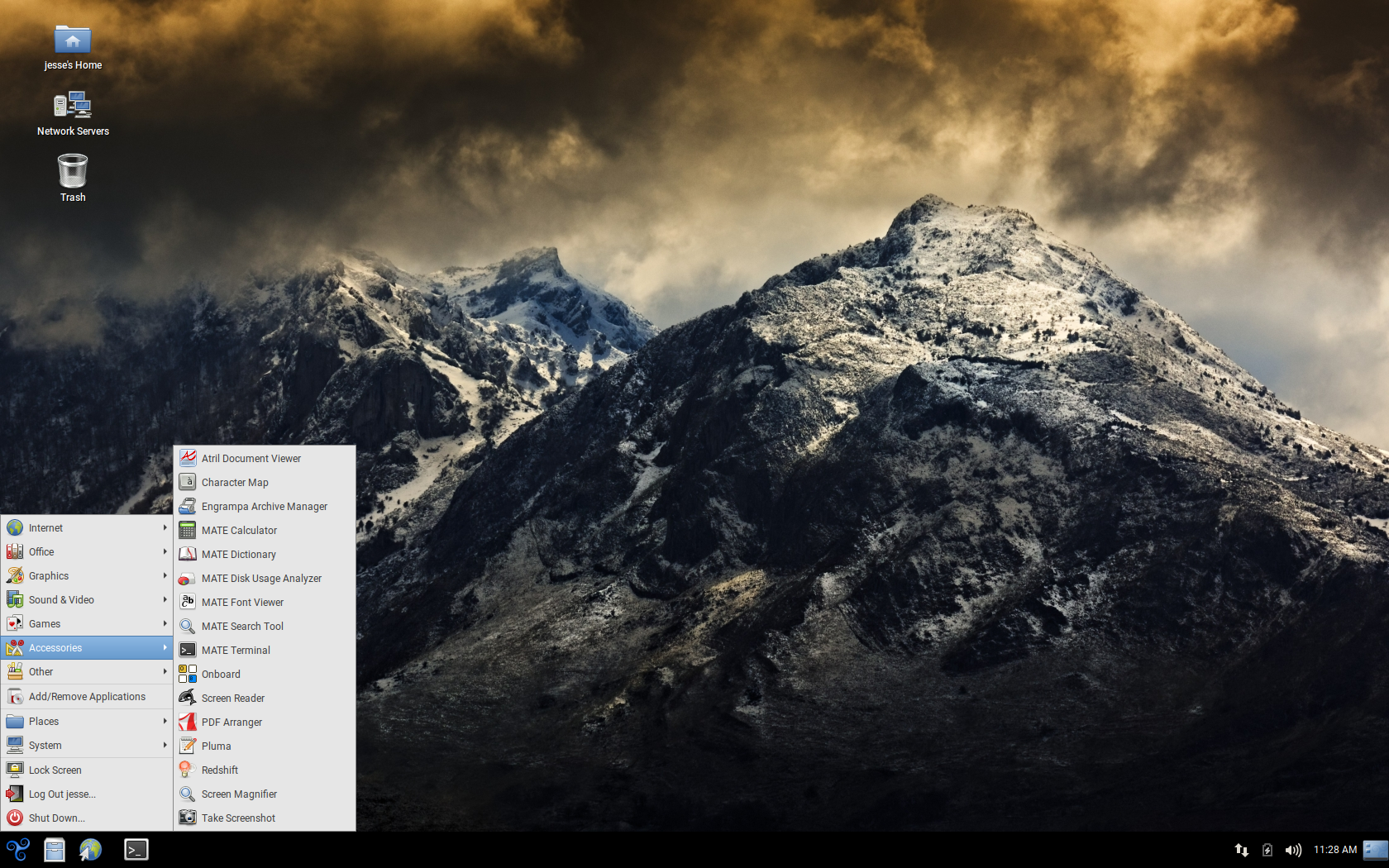This screenshot has width=1389, height=868.
Task: Select Shut Down... from the menu
Action: 87,818
